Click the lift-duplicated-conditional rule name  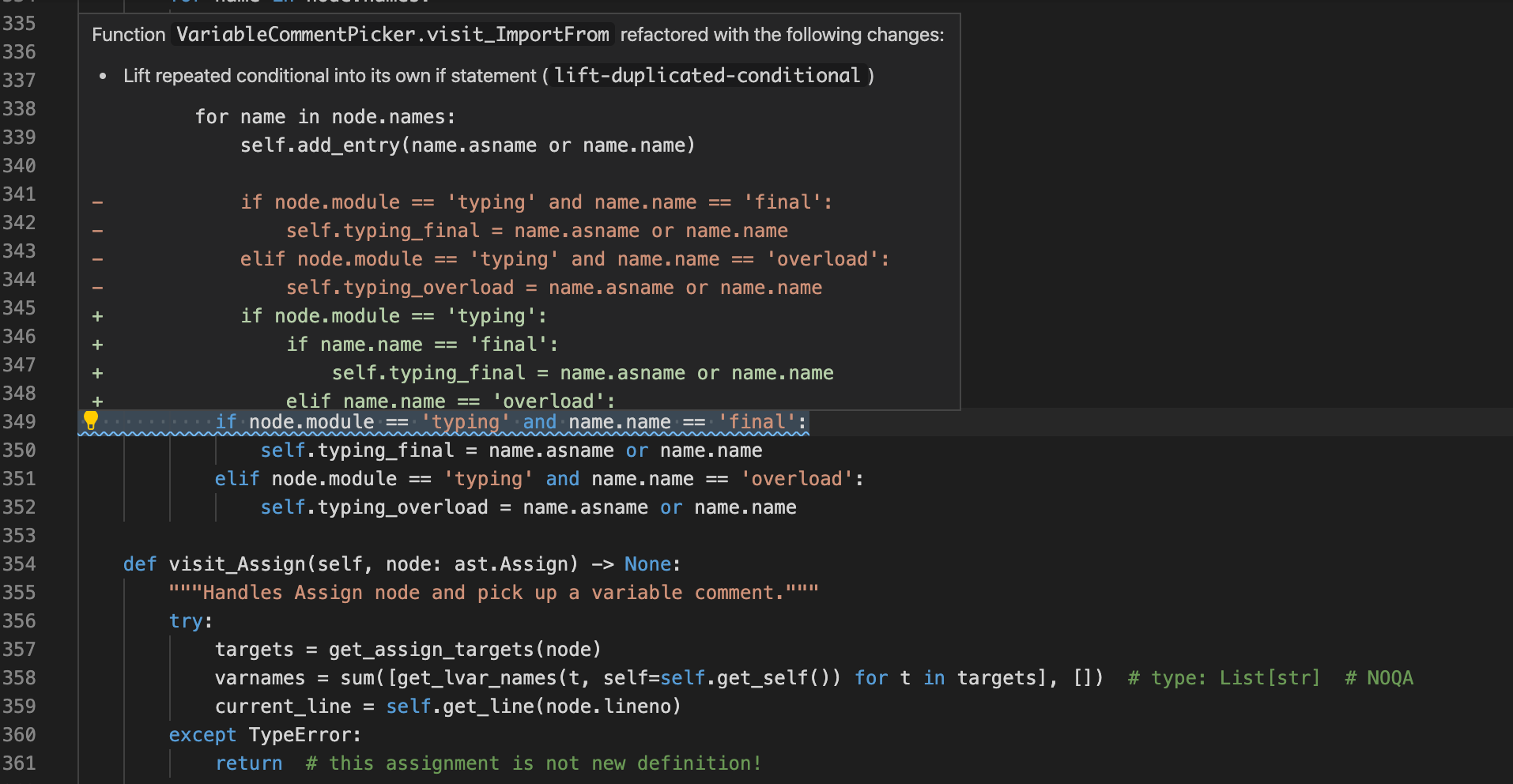[707, 76]
